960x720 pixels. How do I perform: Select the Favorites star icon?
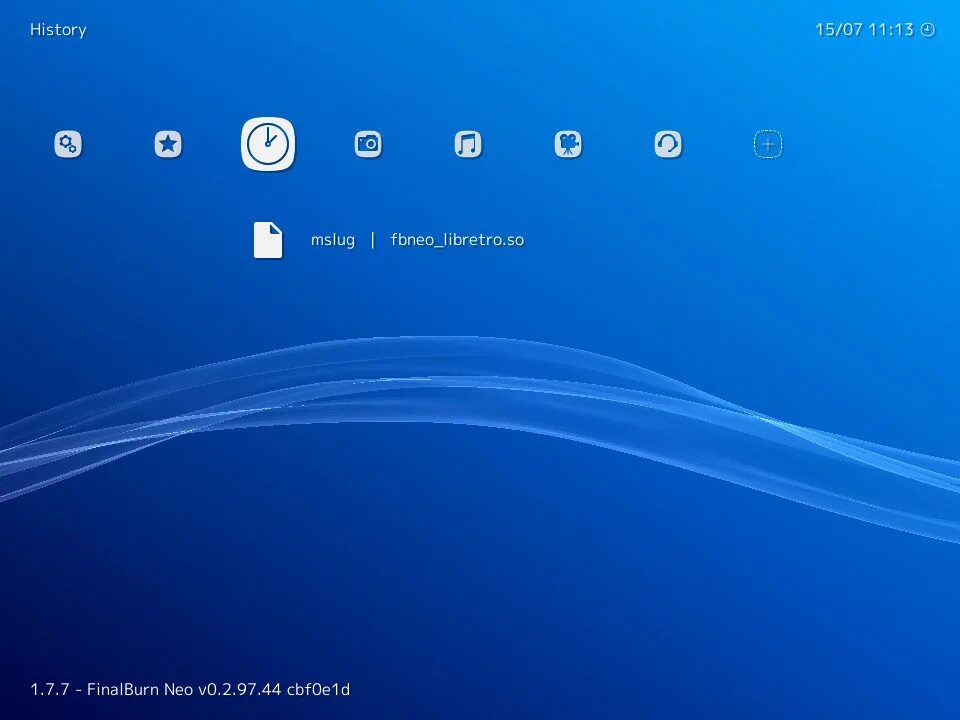tap(167, 144)
